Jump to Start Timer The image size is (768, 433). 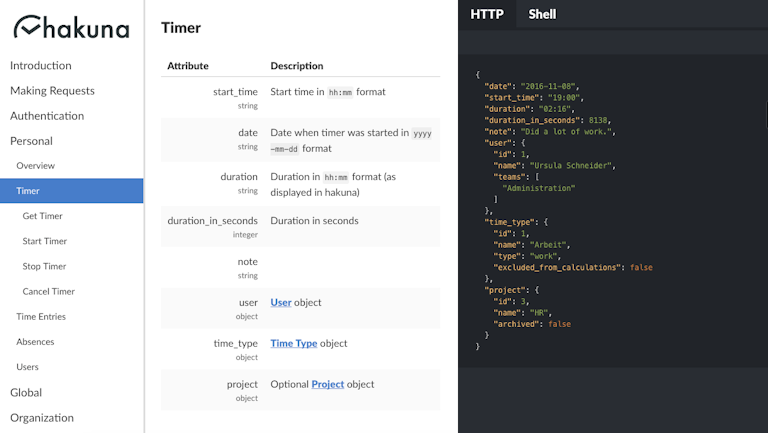(x=45, y=241)
